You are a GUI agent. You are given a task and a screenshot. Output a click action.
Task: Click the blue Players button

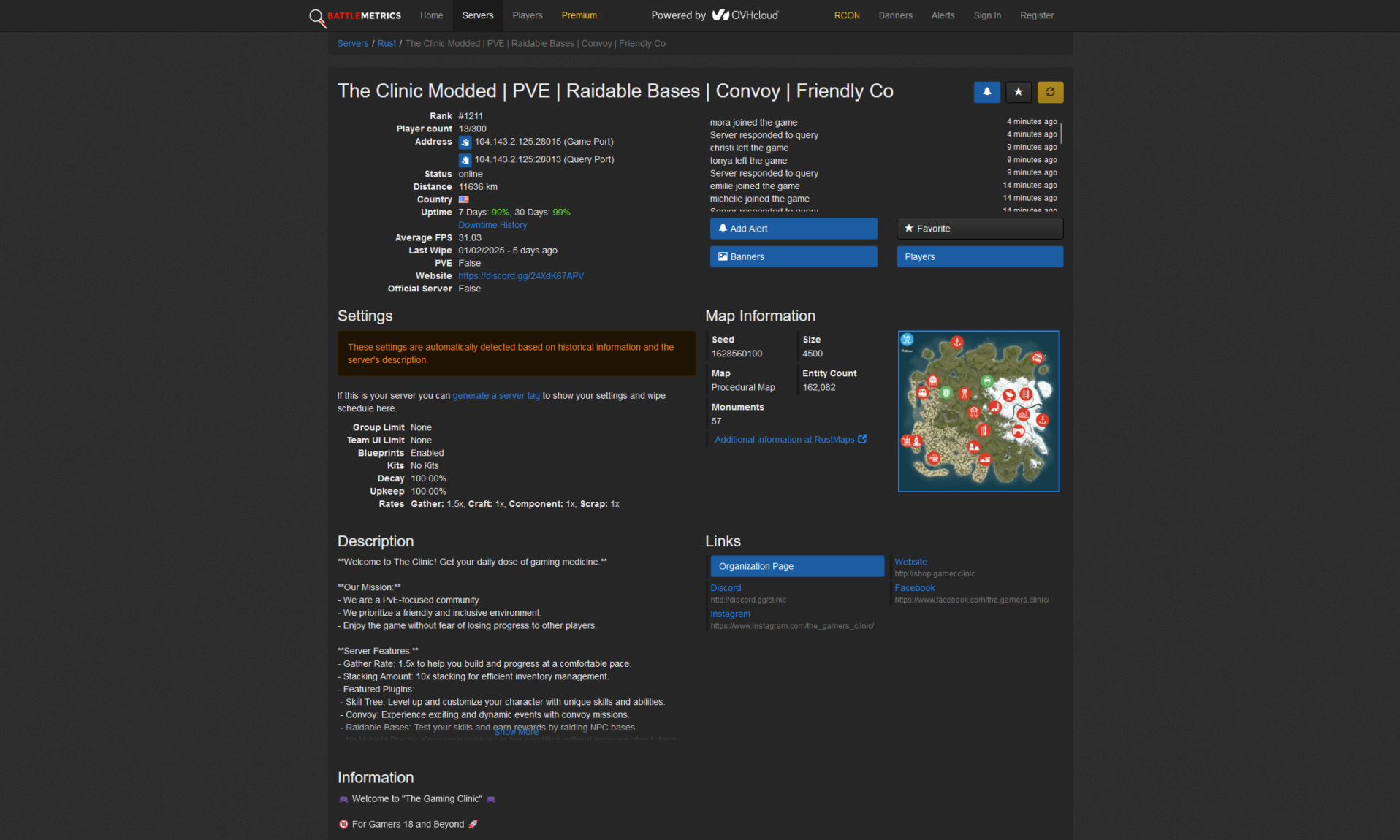(x=980, y=257)
